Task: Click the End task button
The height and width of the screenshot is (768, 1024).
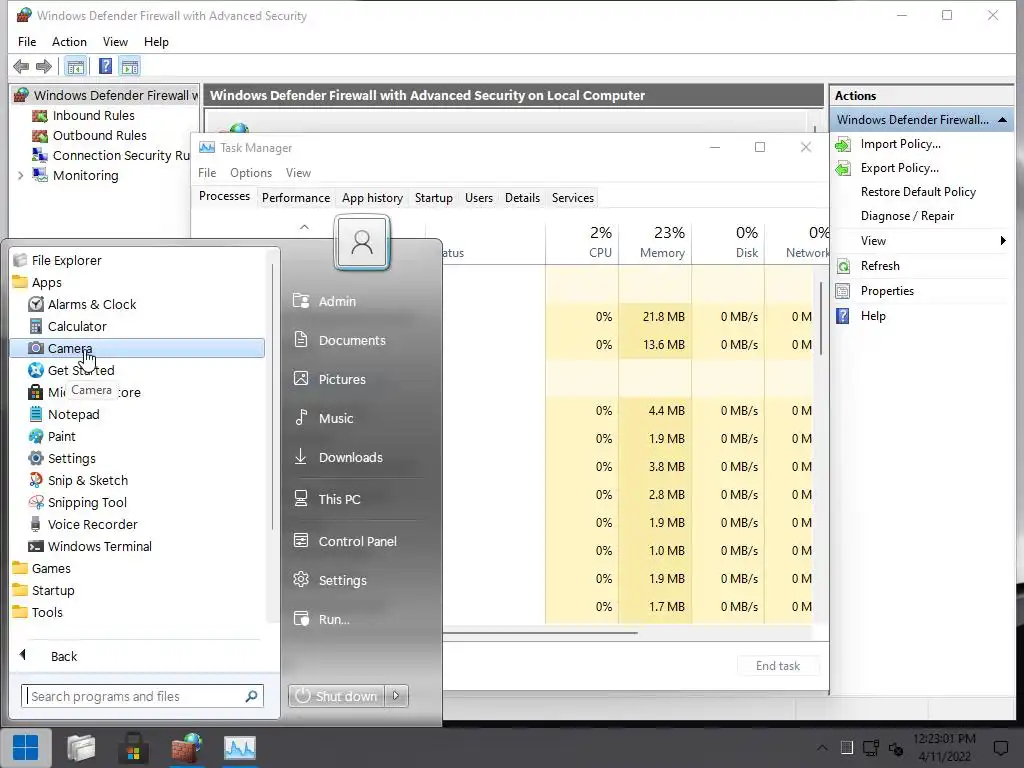Action: (x=778, y=665)
